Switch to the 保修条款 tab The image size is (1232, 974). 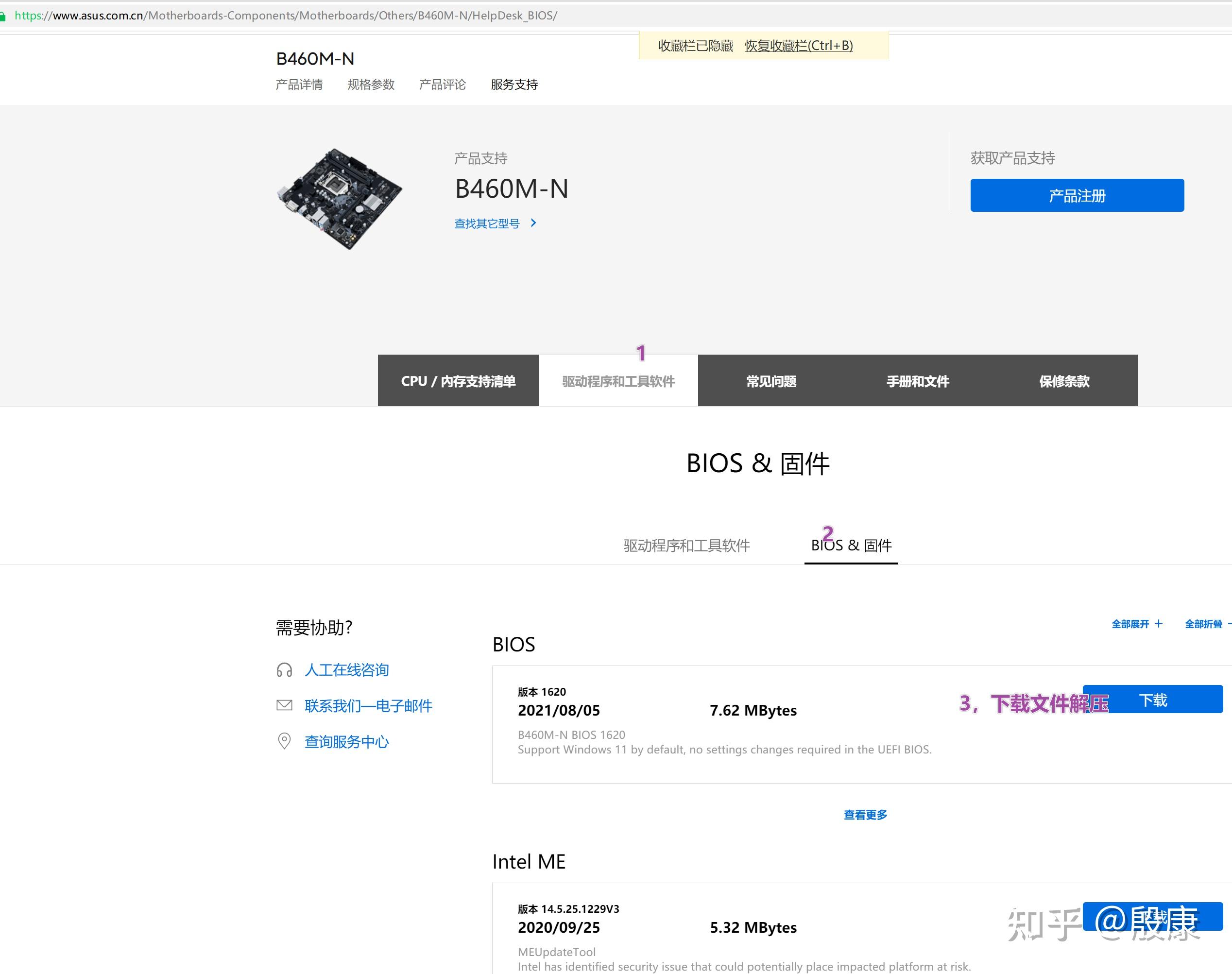click(x=1064, y=380)
